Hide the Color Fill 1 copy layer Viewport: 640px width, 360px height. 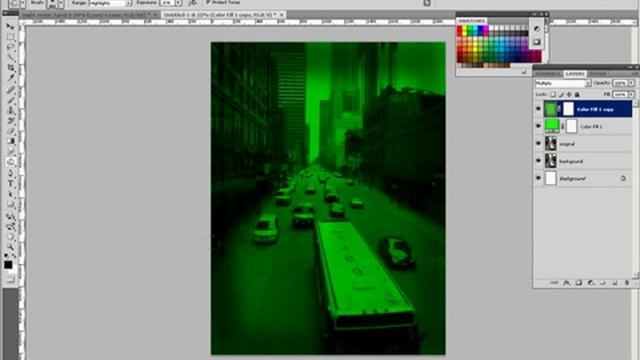538,109
